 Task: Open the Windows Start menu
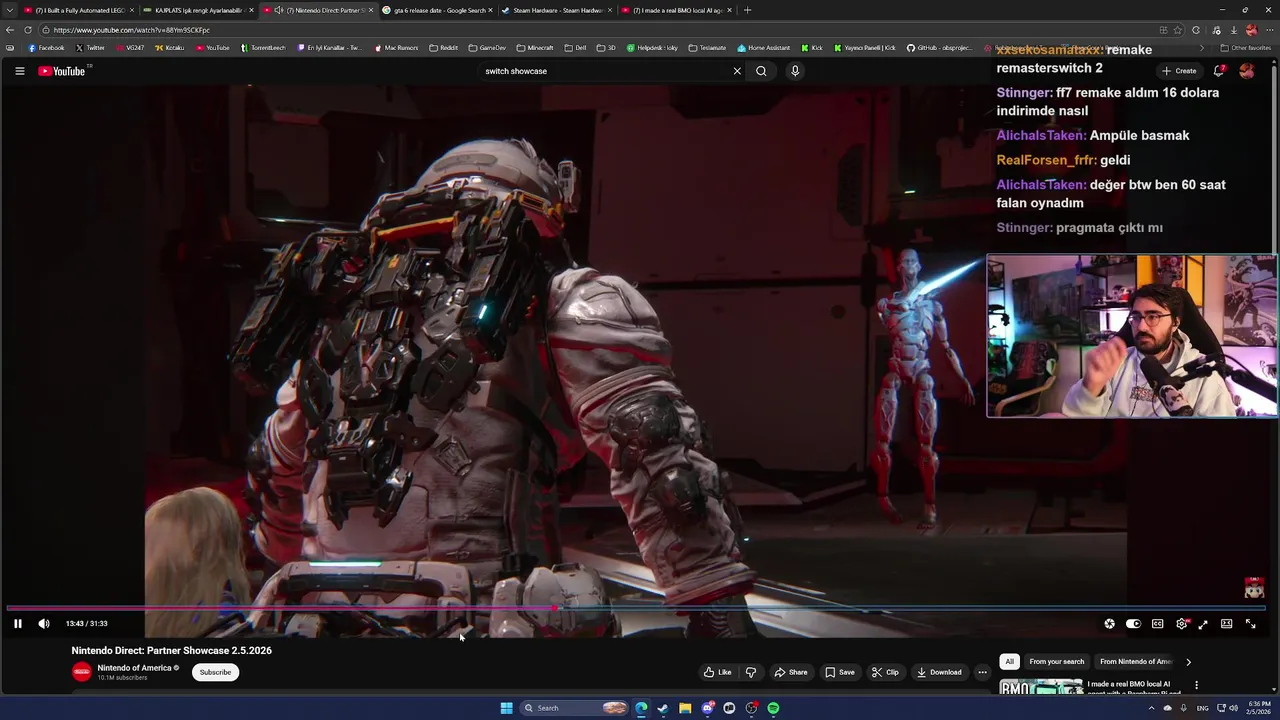tap(506, 708)
